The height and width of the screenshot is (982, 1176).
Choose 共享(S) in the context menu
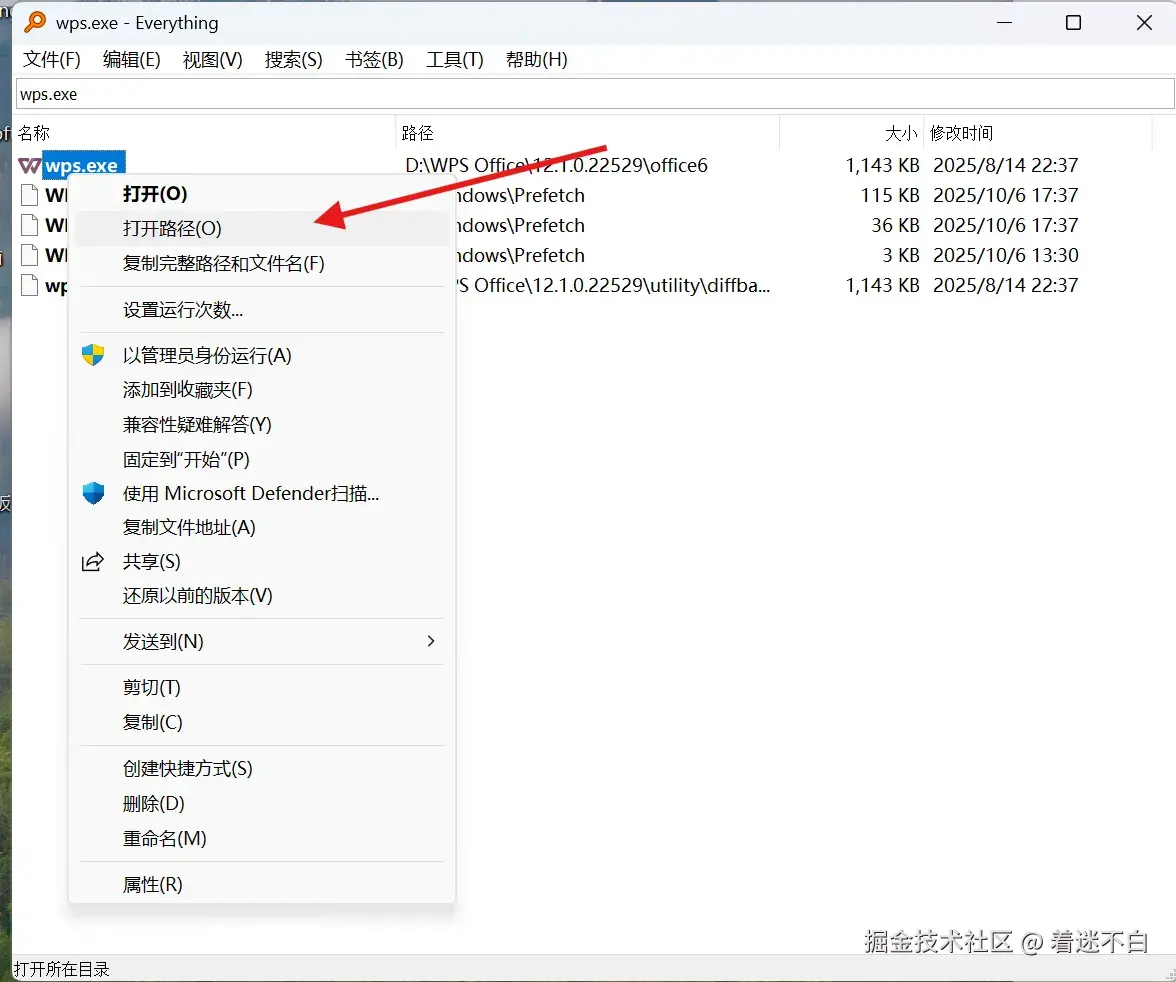pyautogui.click(x=262, y=561)
